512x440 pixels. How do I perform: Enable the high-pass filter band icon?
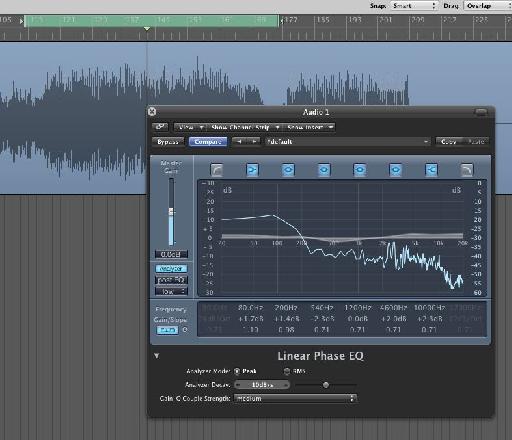coord(217,170)
